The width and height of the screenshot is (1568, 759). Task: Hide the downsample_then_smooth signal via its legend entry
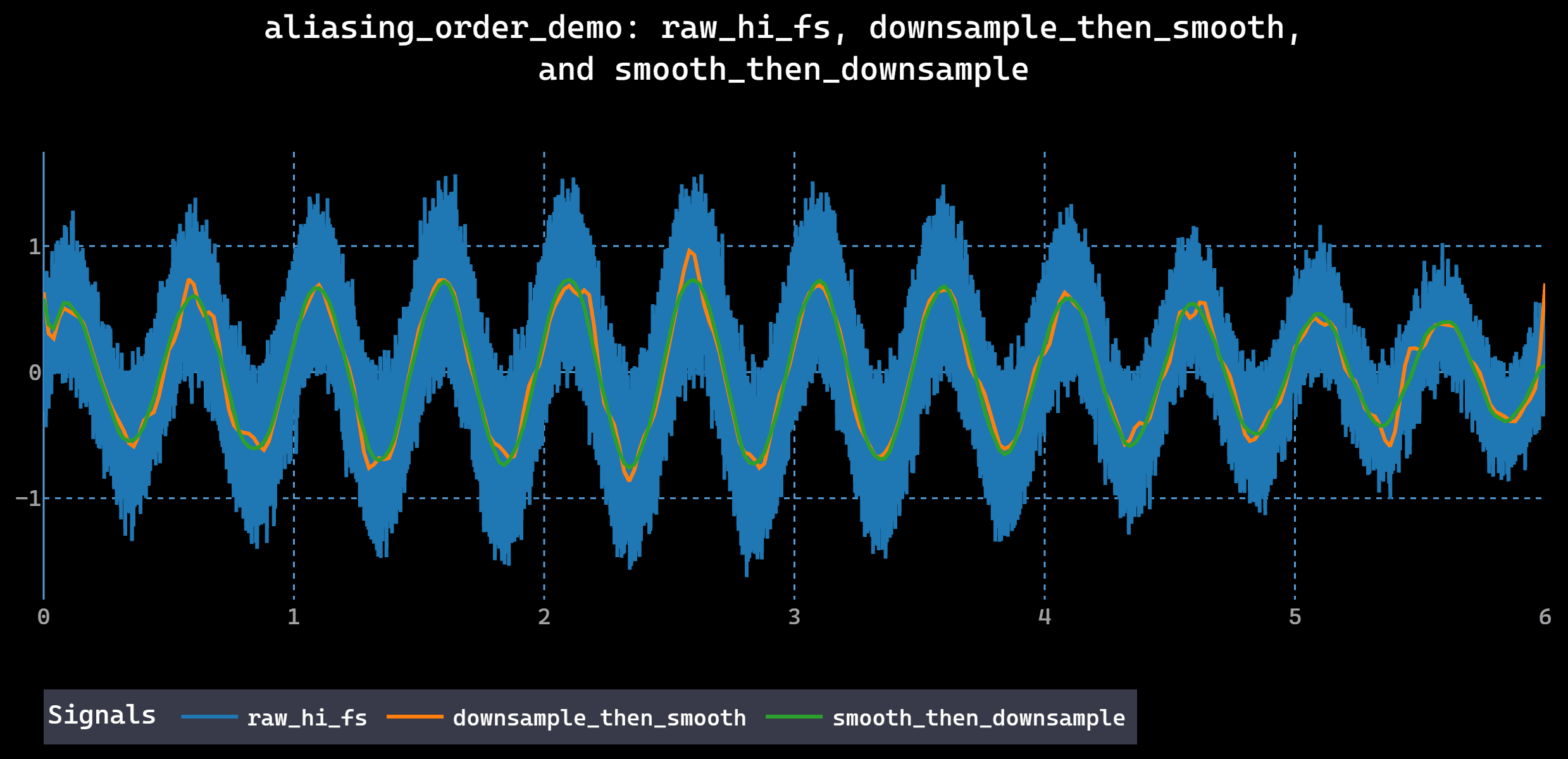click(x=598, y=717)
